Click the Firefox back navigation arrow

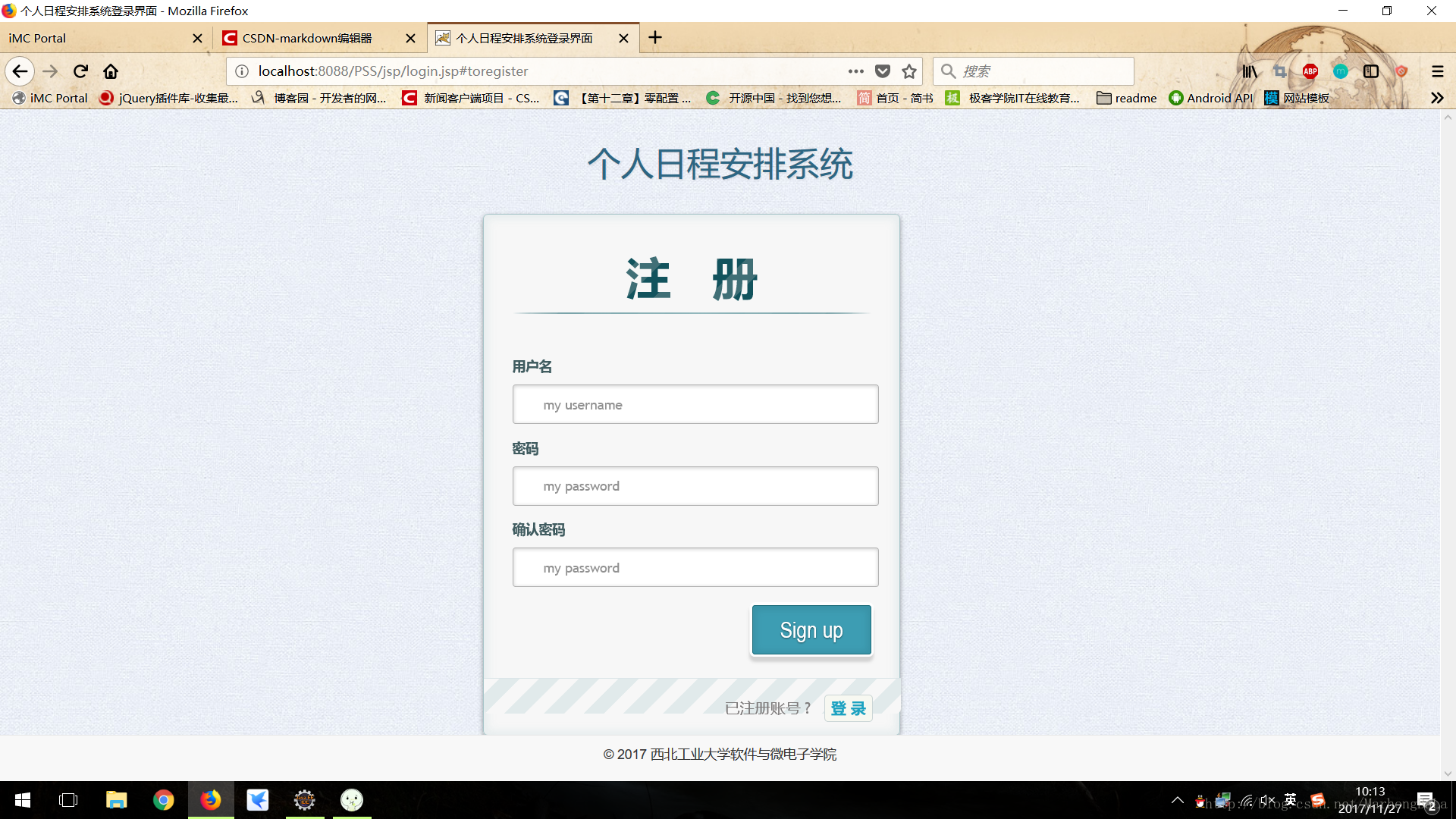click(19, 71)
